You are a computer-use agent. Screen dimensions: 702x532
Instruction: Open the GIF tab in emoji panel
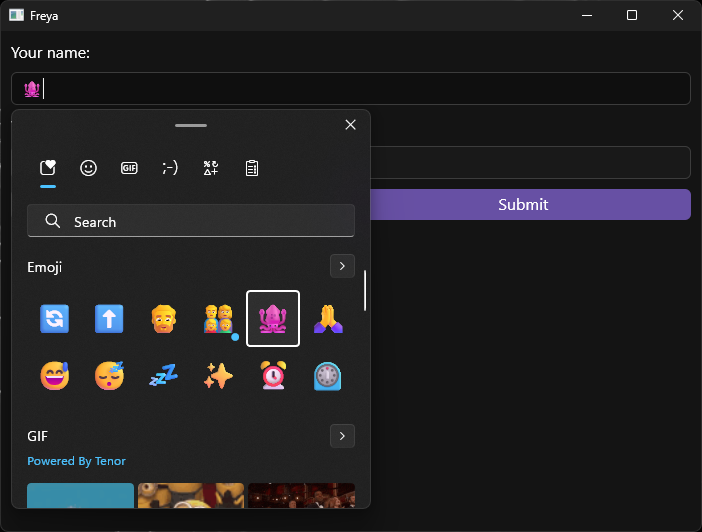pyautogui.click(x=129, y=168)
